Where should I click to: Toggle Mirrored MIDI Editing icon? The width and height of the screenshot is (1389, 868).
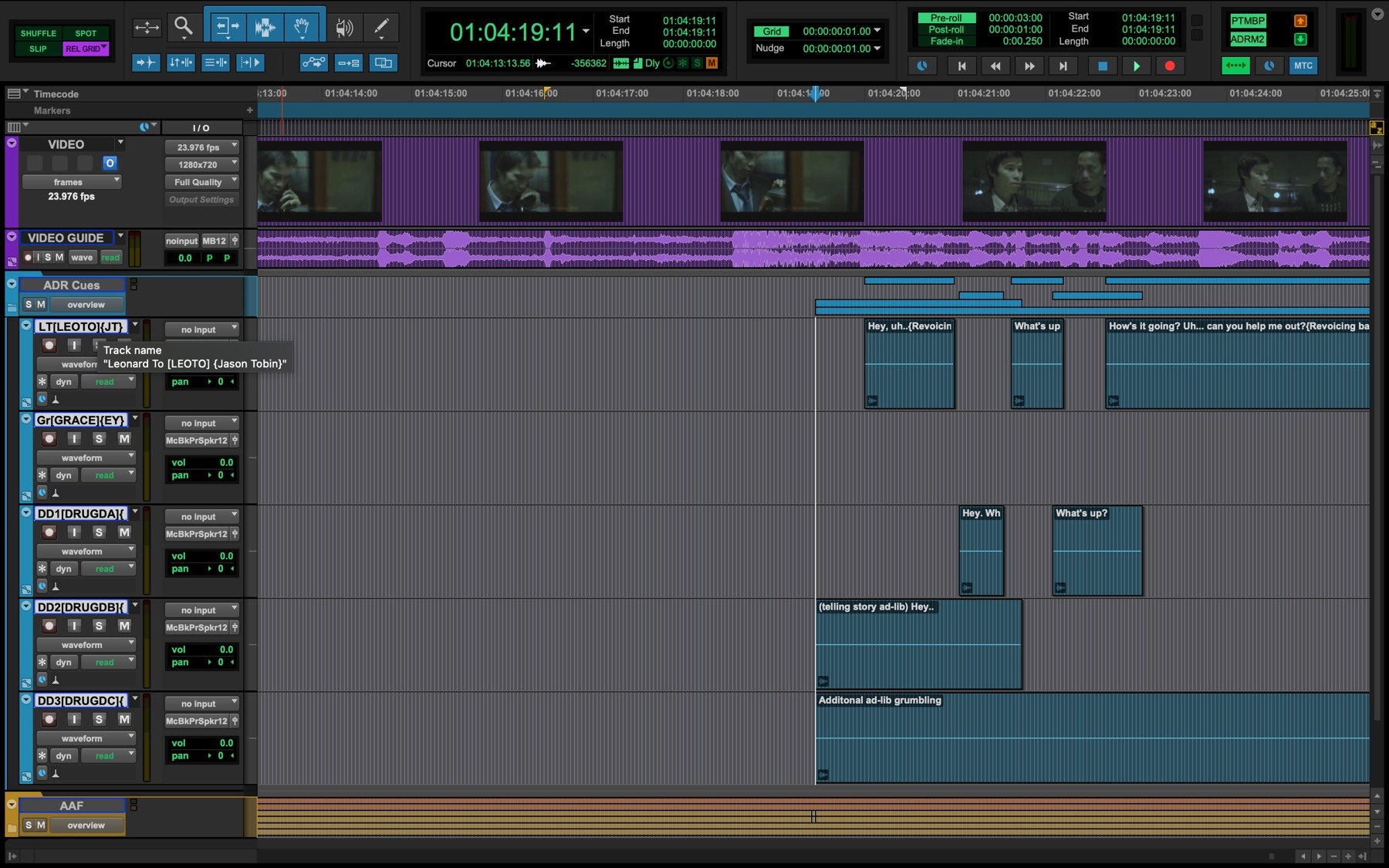pos(348,62)
